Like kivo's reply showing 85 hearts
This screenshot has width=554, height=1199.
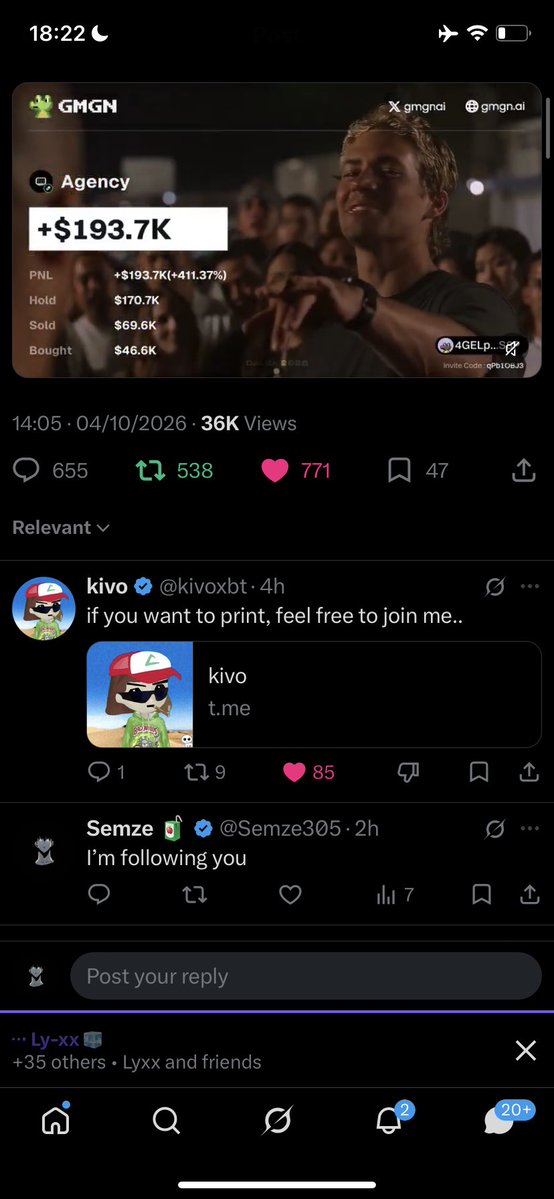point(295,772)
